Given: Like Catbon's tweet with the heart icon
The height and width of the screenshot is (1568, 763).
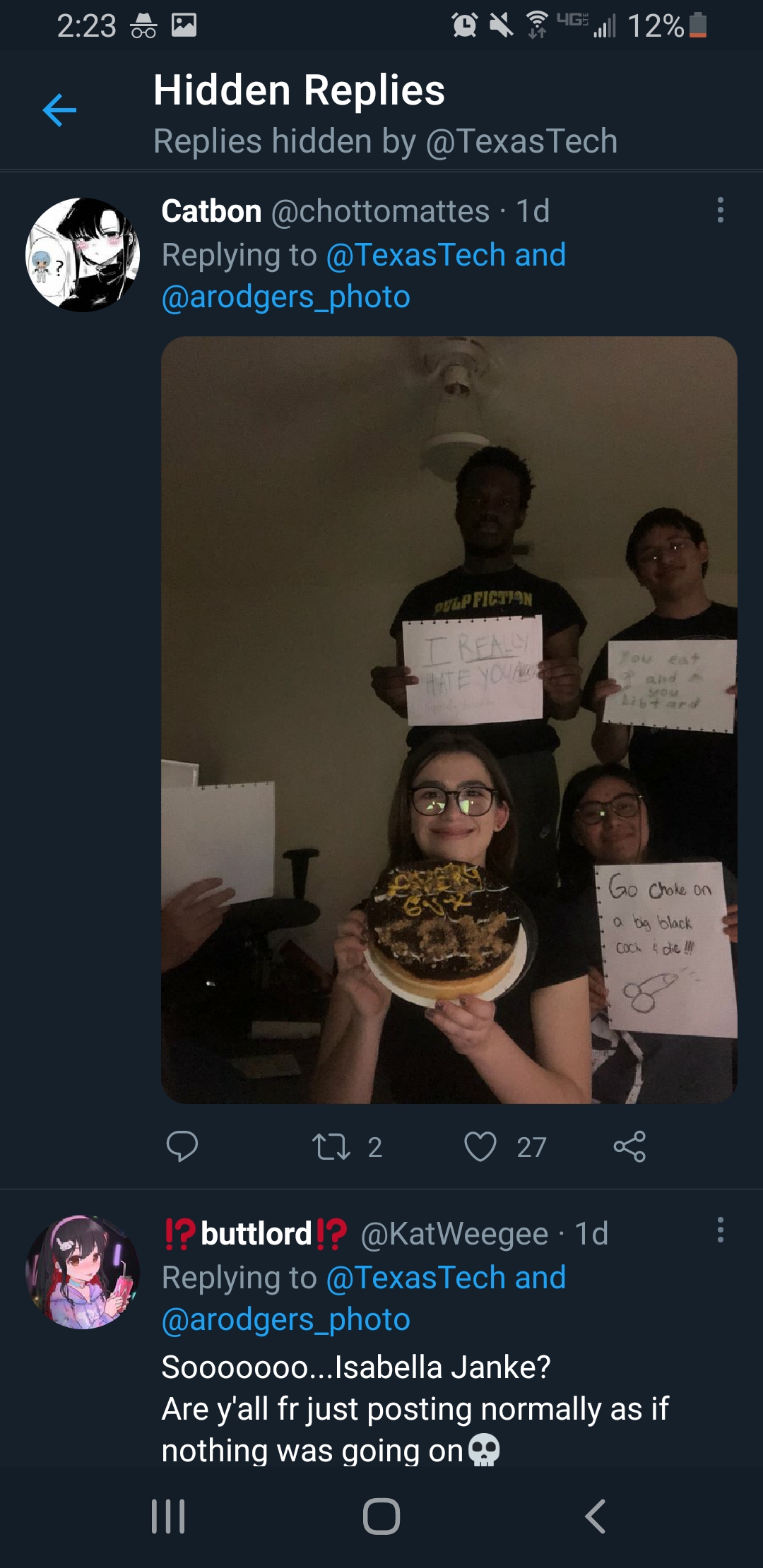Looking at the screenshot, I should 480,1146.
